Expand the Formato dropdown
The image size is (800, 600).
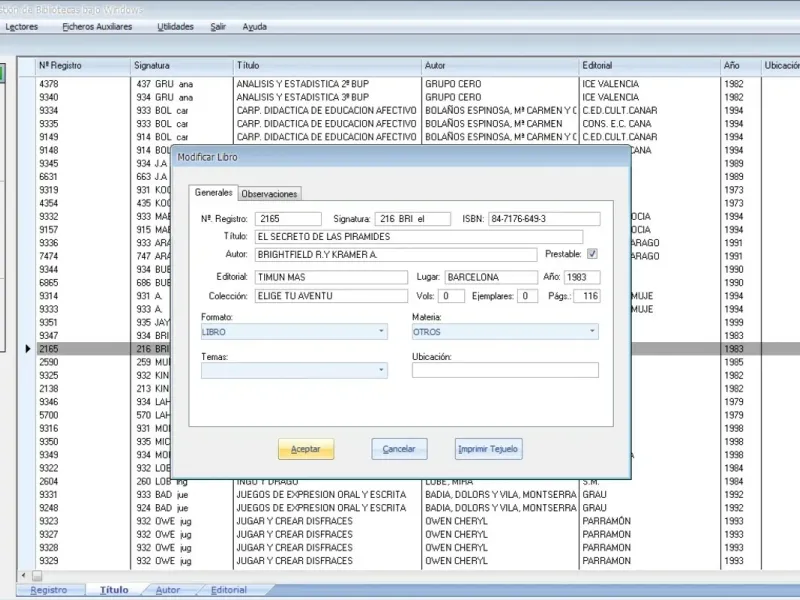click(x=381, y=331)
